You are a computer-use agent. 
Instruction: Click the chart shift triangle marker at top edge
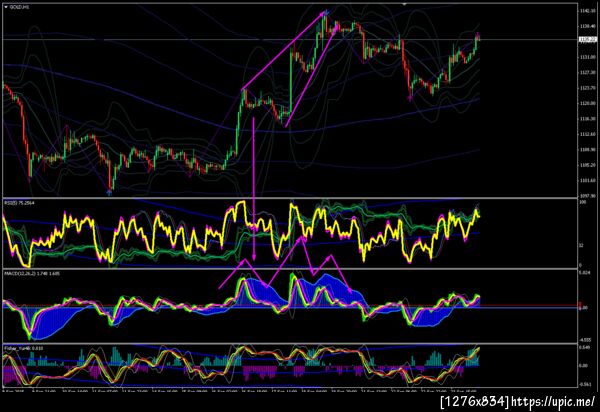click(x=404, y=4)
